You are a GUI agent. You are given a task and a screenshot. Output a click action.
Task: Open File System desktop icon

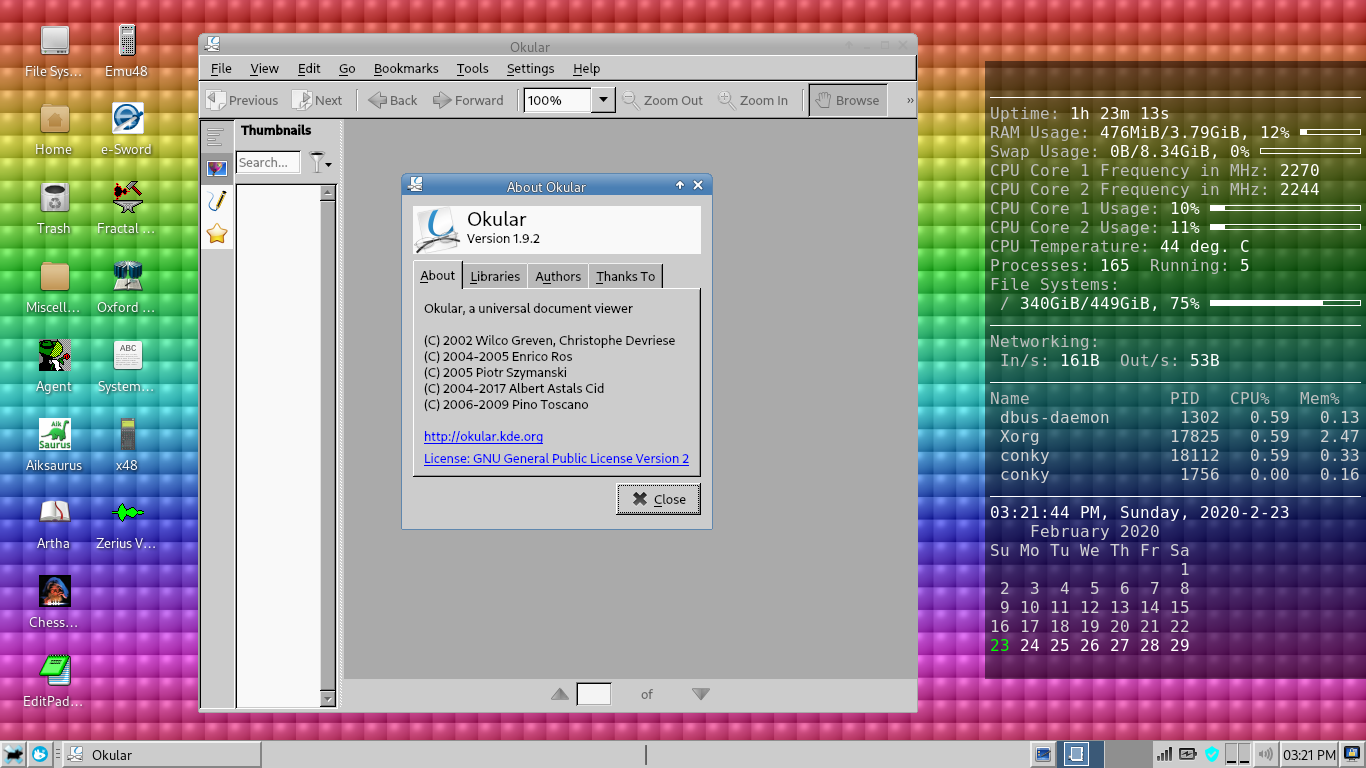click(x=54, y=51)
